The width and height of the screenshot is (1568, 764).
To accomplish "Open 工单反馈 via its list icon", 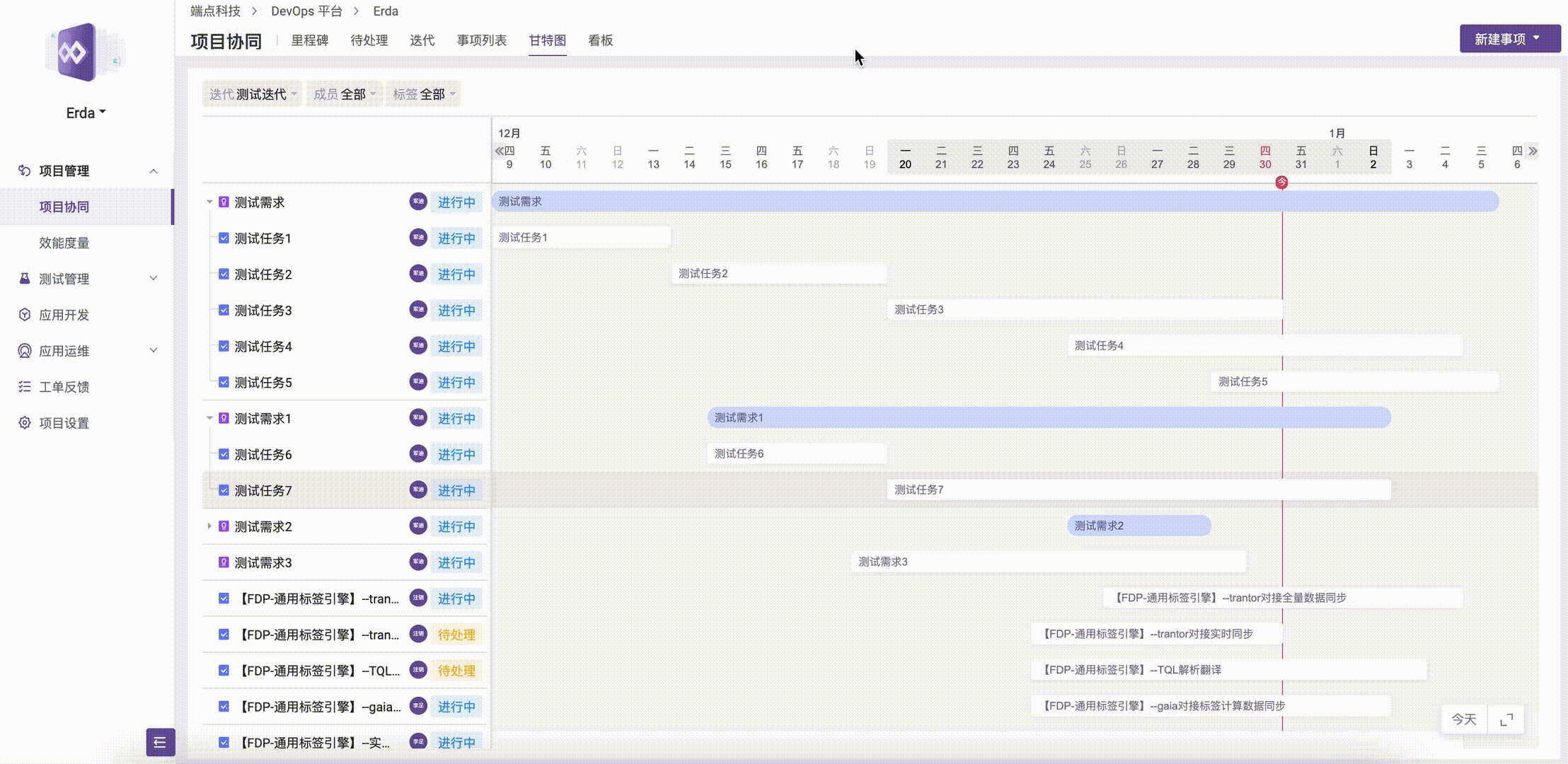I will point(23,386).
